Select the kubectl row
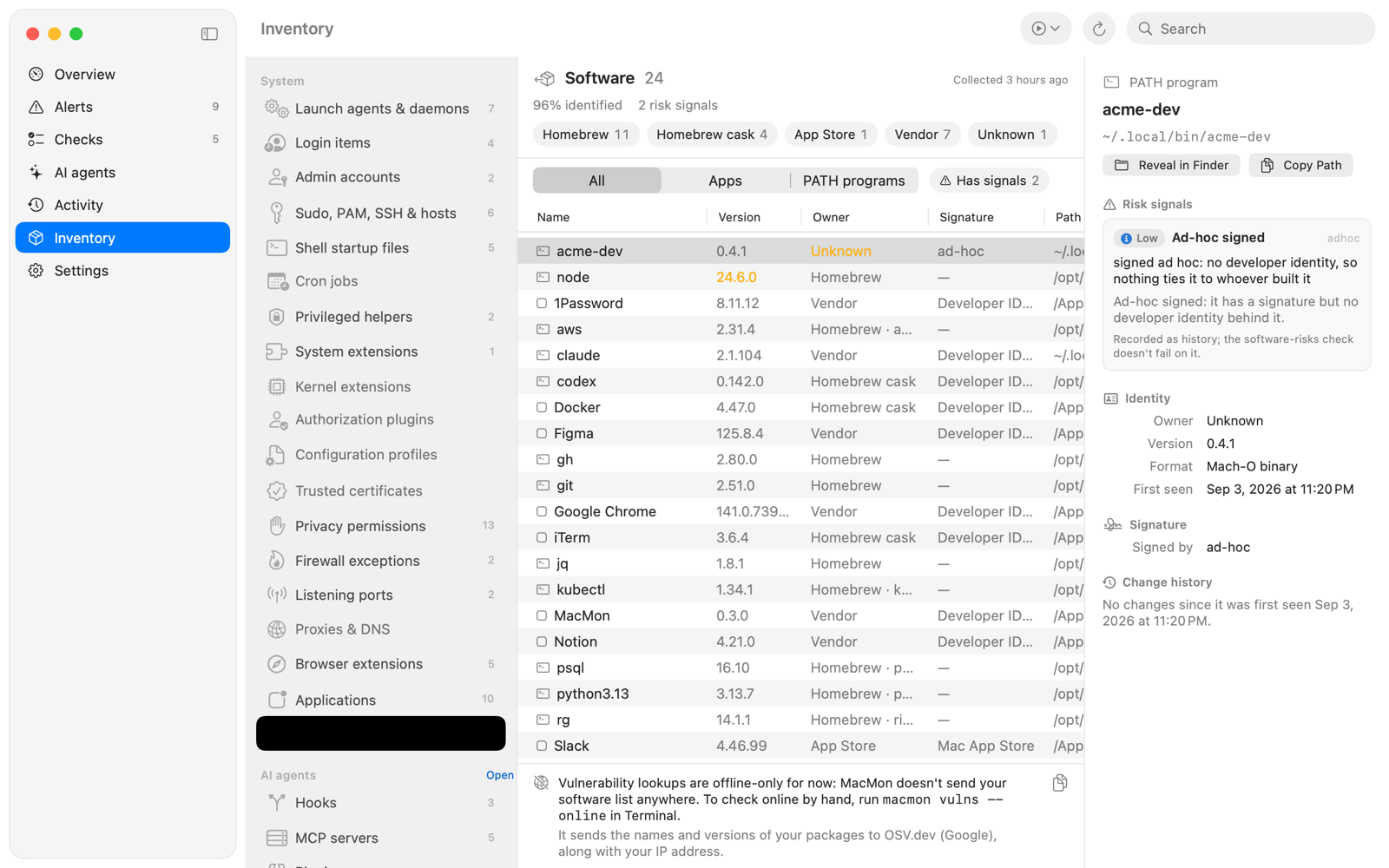This screenshot has width=1389, height=868. 800,590
